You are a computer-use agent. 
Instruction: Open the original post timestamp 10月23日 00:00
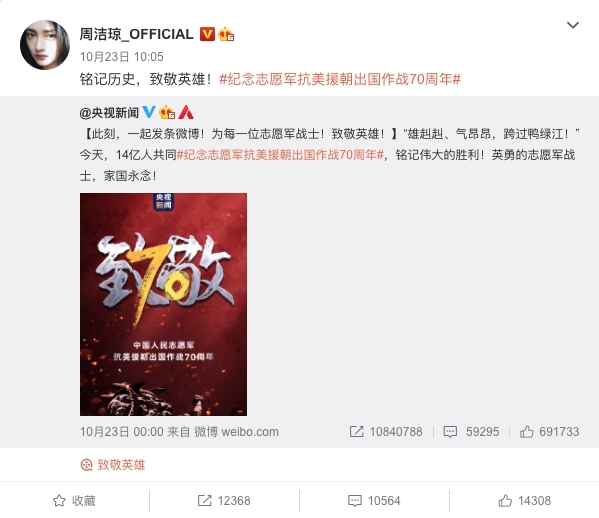[121, 432]
